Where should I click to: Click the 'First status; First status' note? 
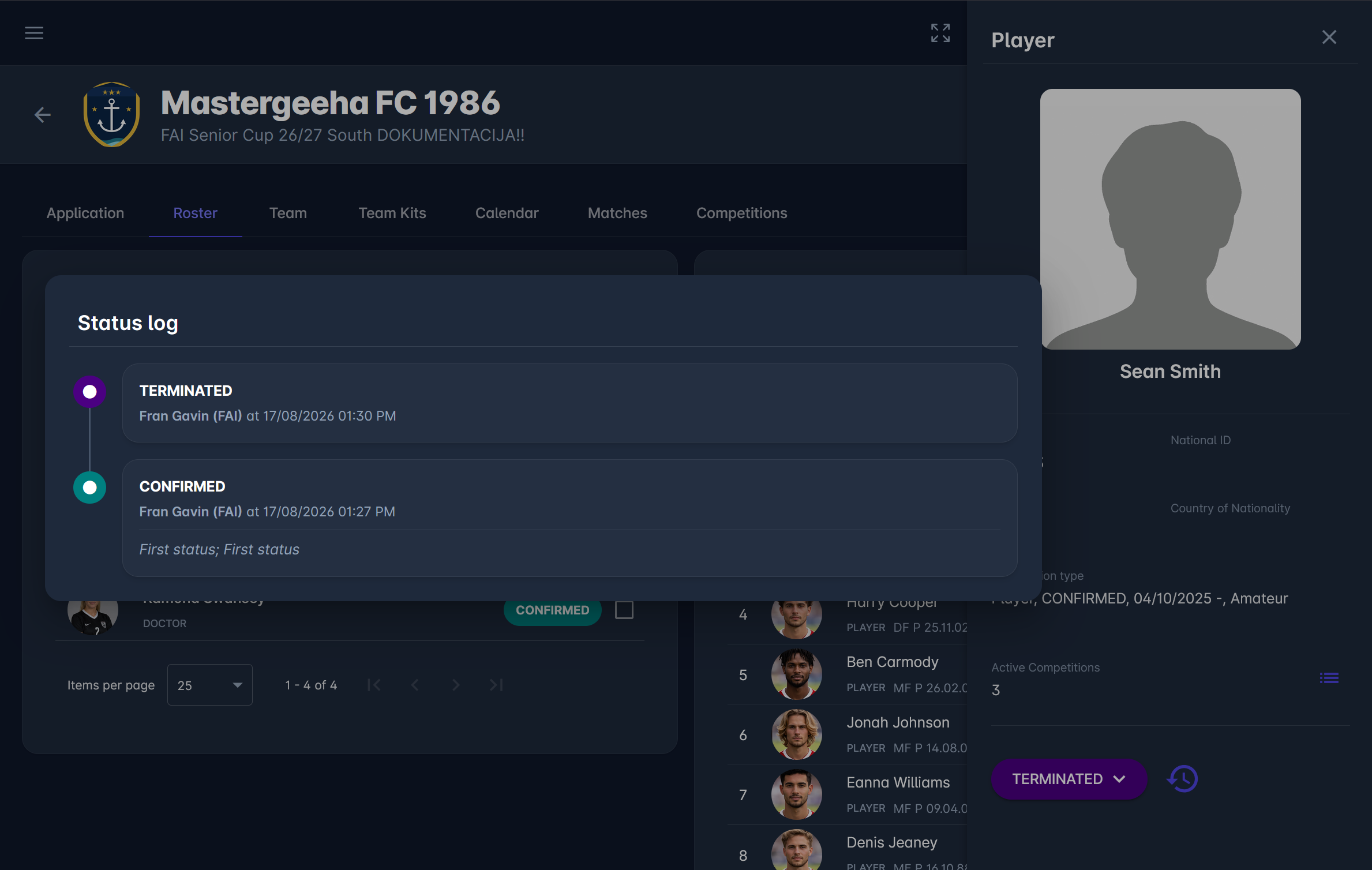[x=219, y=549]
